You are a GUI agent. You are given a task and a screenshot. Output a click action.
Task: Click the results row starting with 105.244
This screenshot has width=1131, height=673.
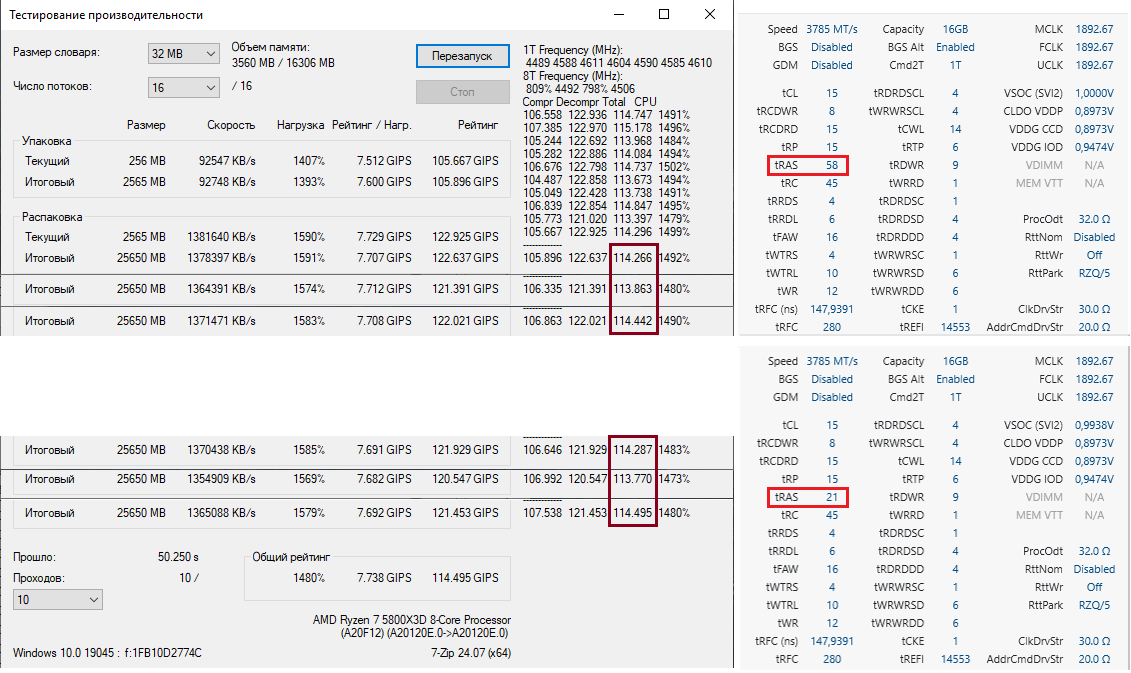click(x=606, y=141)
